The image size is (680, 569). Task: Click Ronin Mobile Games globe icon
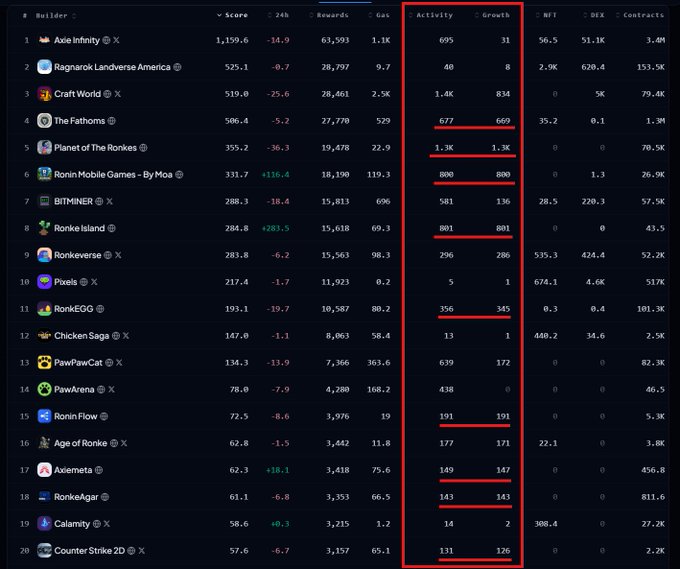pyautogui.click(x=179, y=175)
